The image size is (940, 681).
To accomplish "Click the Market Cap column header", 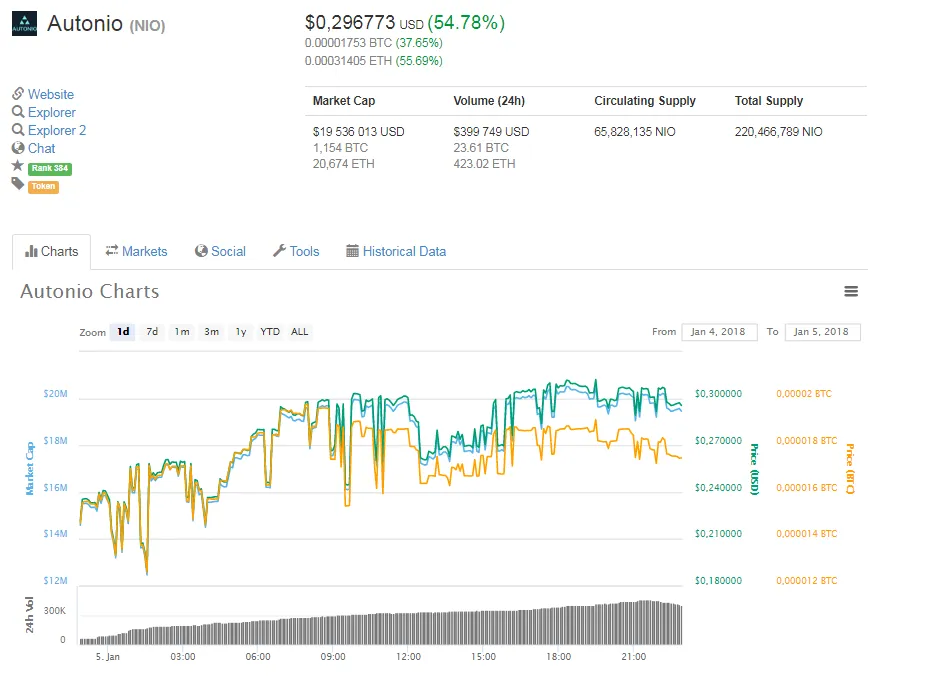I will (344, 101).
